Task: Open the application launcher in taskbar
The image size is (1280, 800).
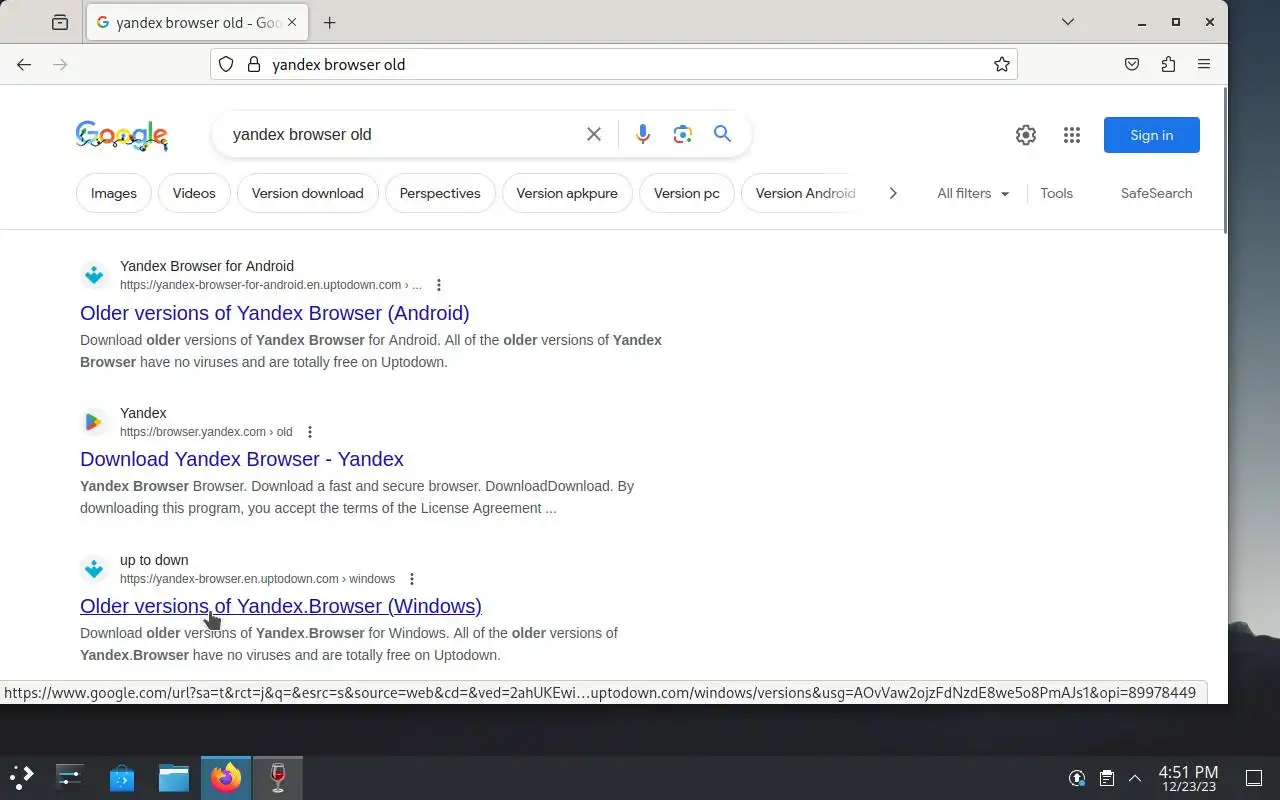Action: (x=22, y=777)
